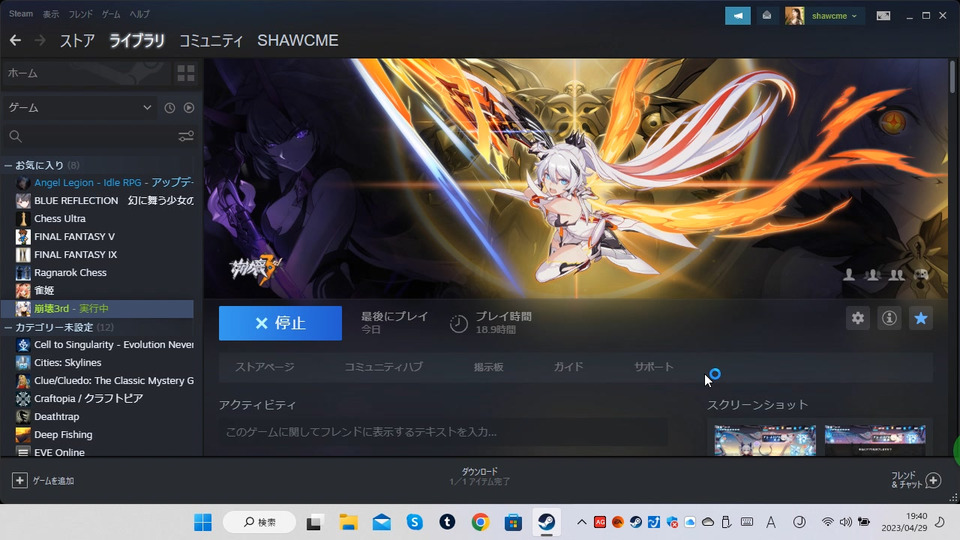The height and width of the screenshot is (540, 960).
Task: Stop the game with 停止 button
Action: coord(280,323)
